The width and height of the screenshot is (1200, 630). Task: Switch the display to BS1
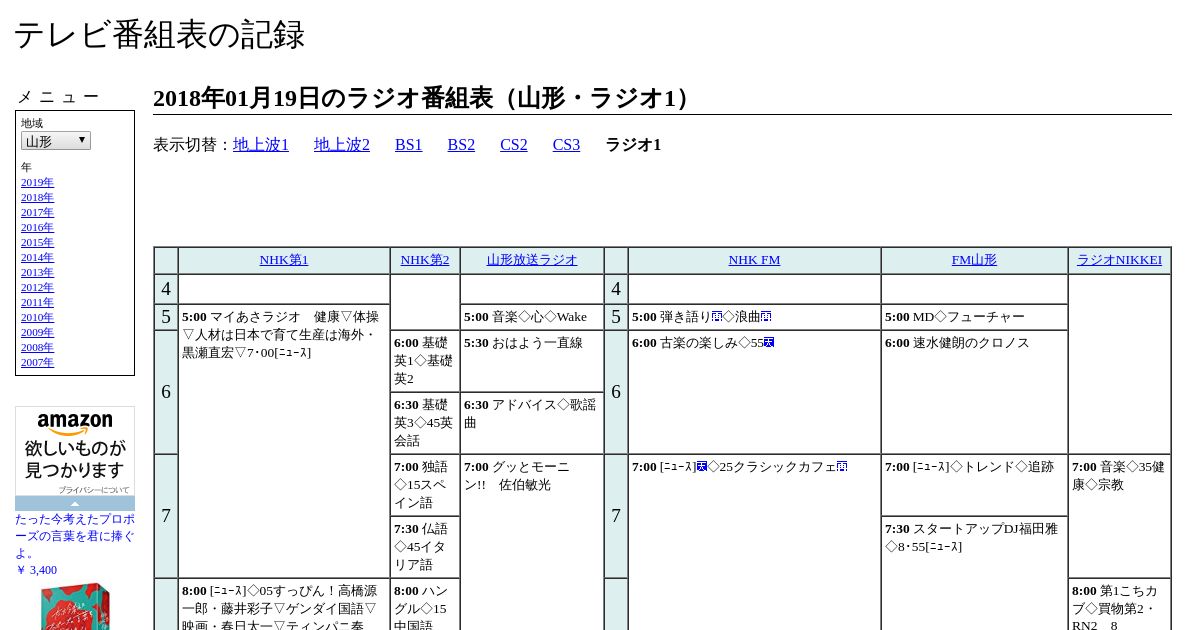tap(409, 144)
